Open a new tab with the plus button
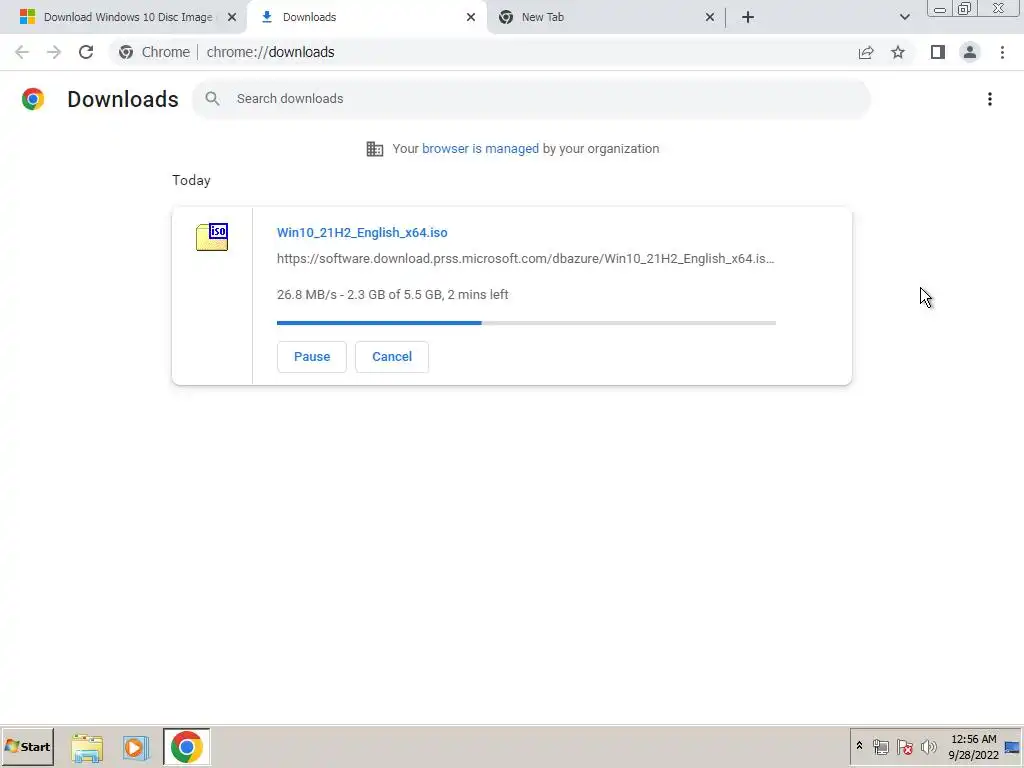 (x=748, y=17)
